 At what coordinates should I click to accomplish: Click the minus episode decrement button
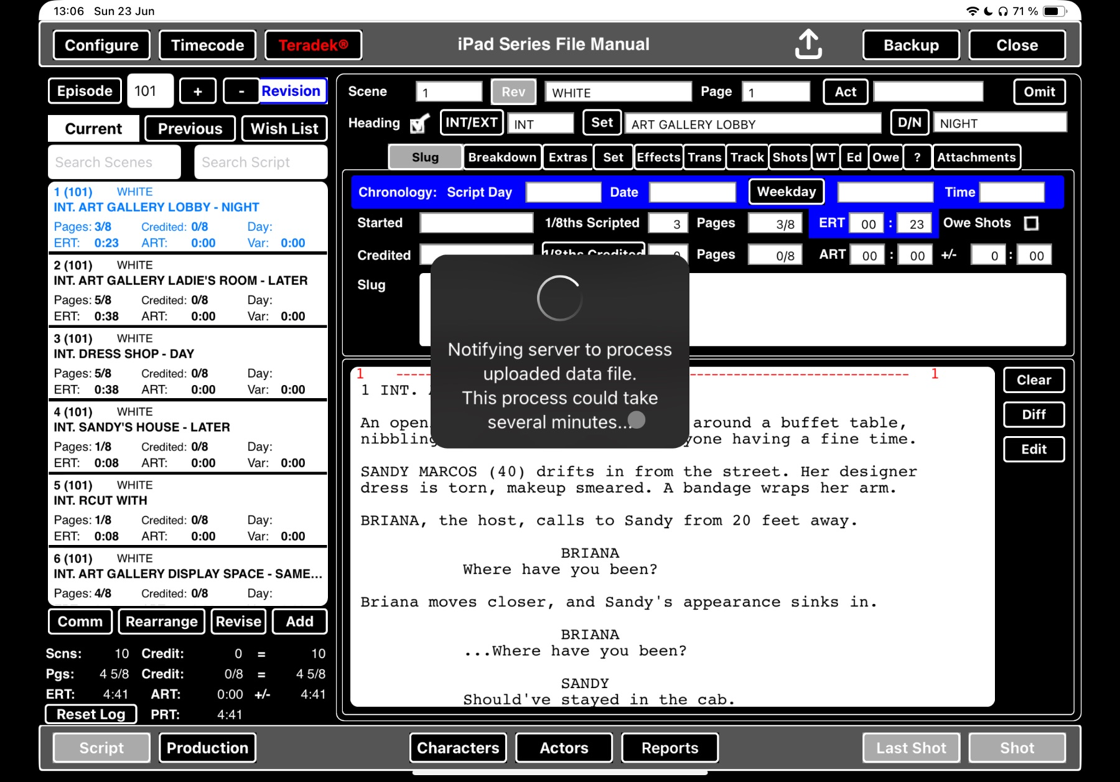tap(241, 91)
